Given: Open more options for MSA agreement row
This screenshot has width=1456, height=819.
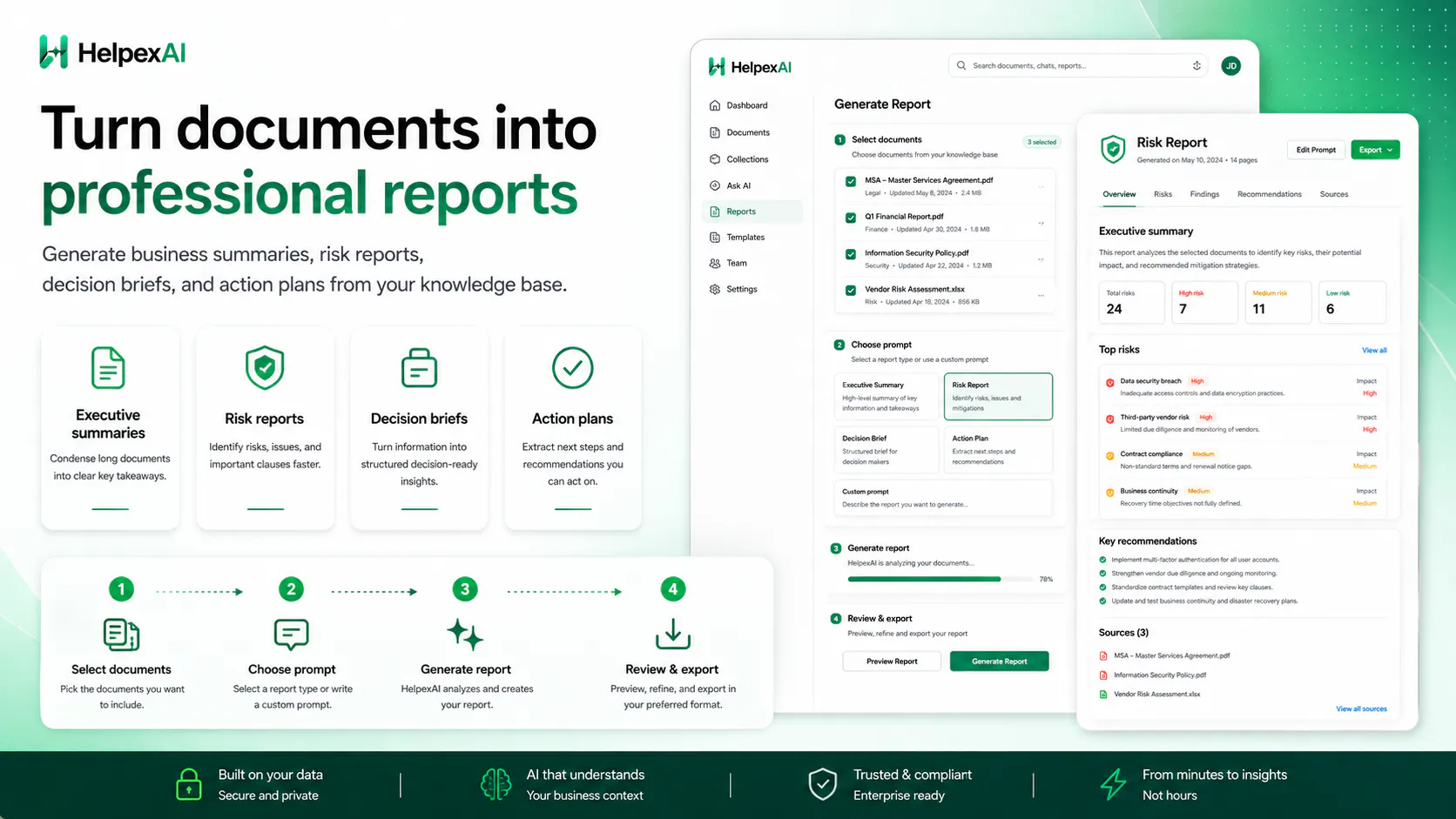Looking at the screenshot, I should (x=1041, y=186).
